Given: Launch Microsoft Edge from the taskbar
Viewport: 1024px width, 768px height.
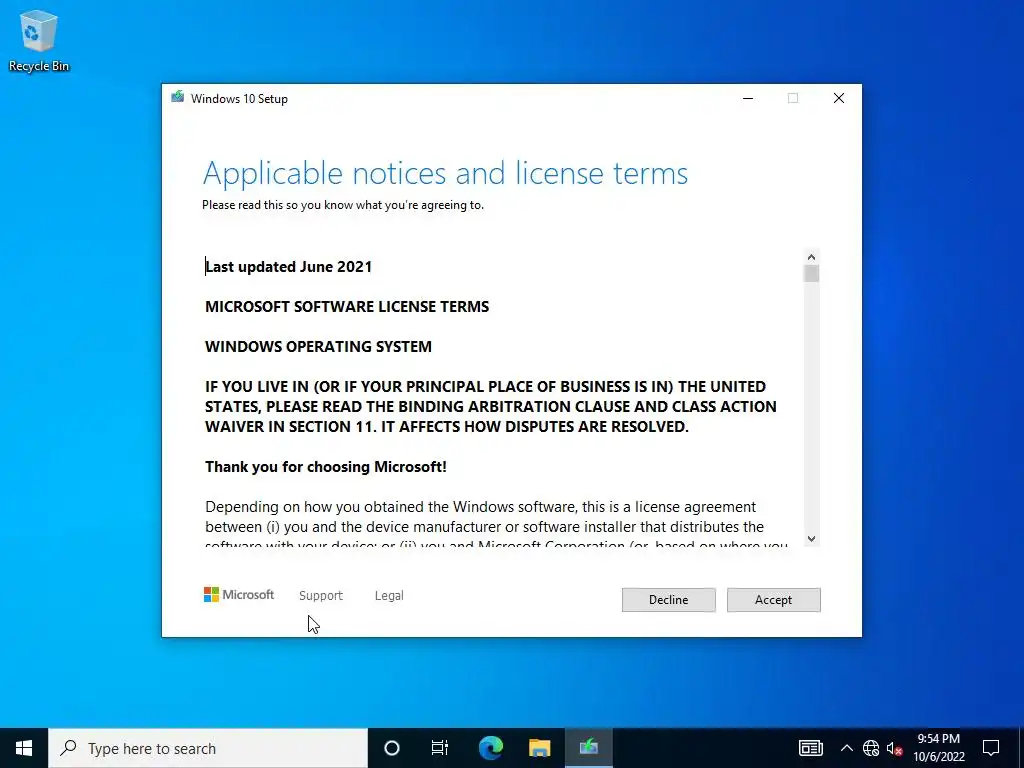Looking at the screenshot, I should pyautogui.click(x=490, y=748).
